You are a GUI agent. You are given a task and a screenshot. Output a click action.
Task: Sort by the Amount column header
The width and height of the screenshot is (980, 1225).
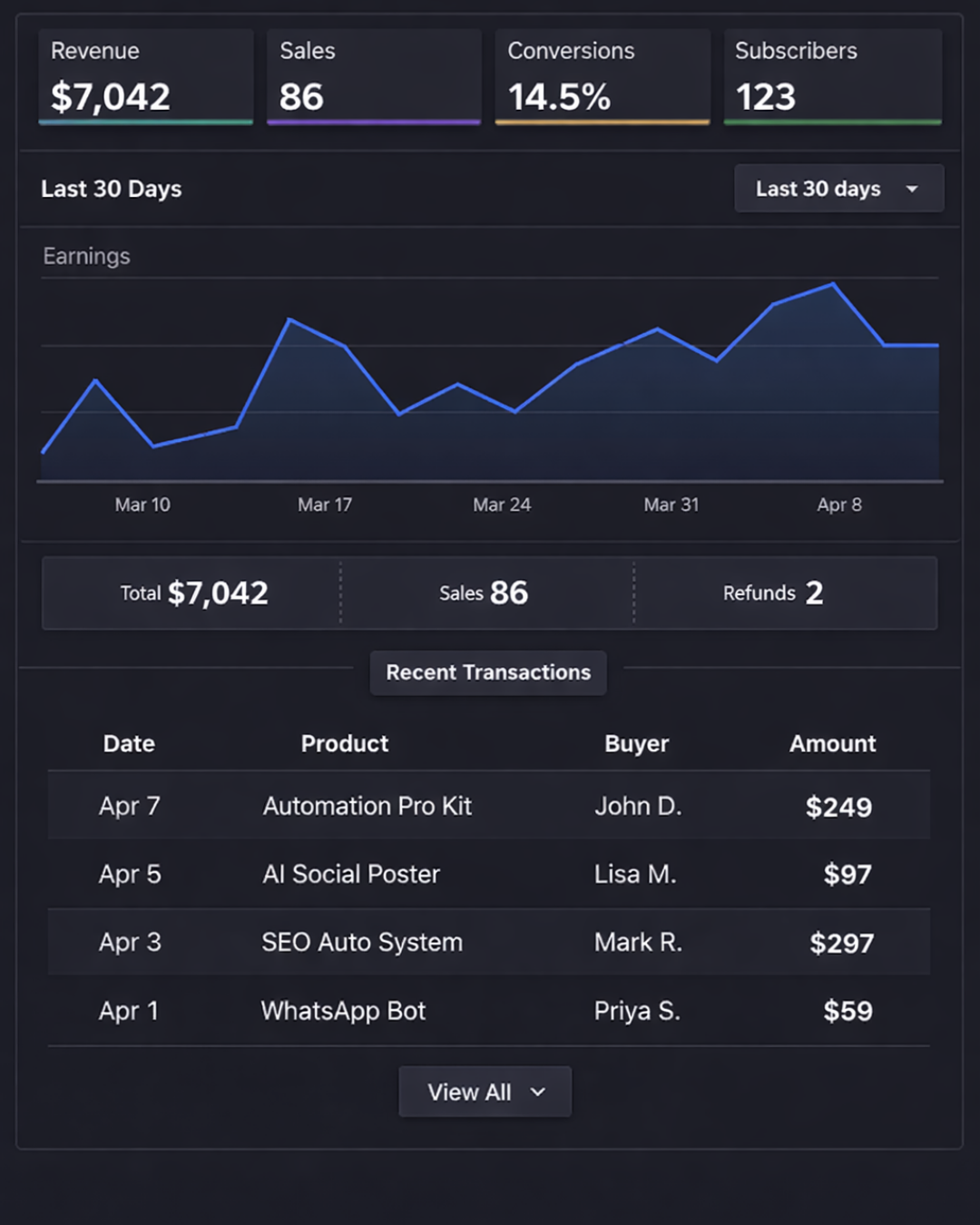(832, 744)
